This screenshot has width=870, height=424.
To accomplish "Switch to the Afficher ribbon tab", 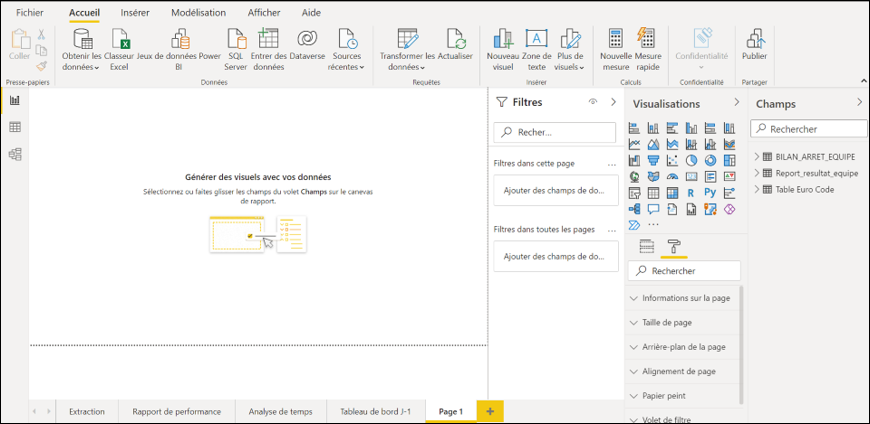I will (264, 12).
